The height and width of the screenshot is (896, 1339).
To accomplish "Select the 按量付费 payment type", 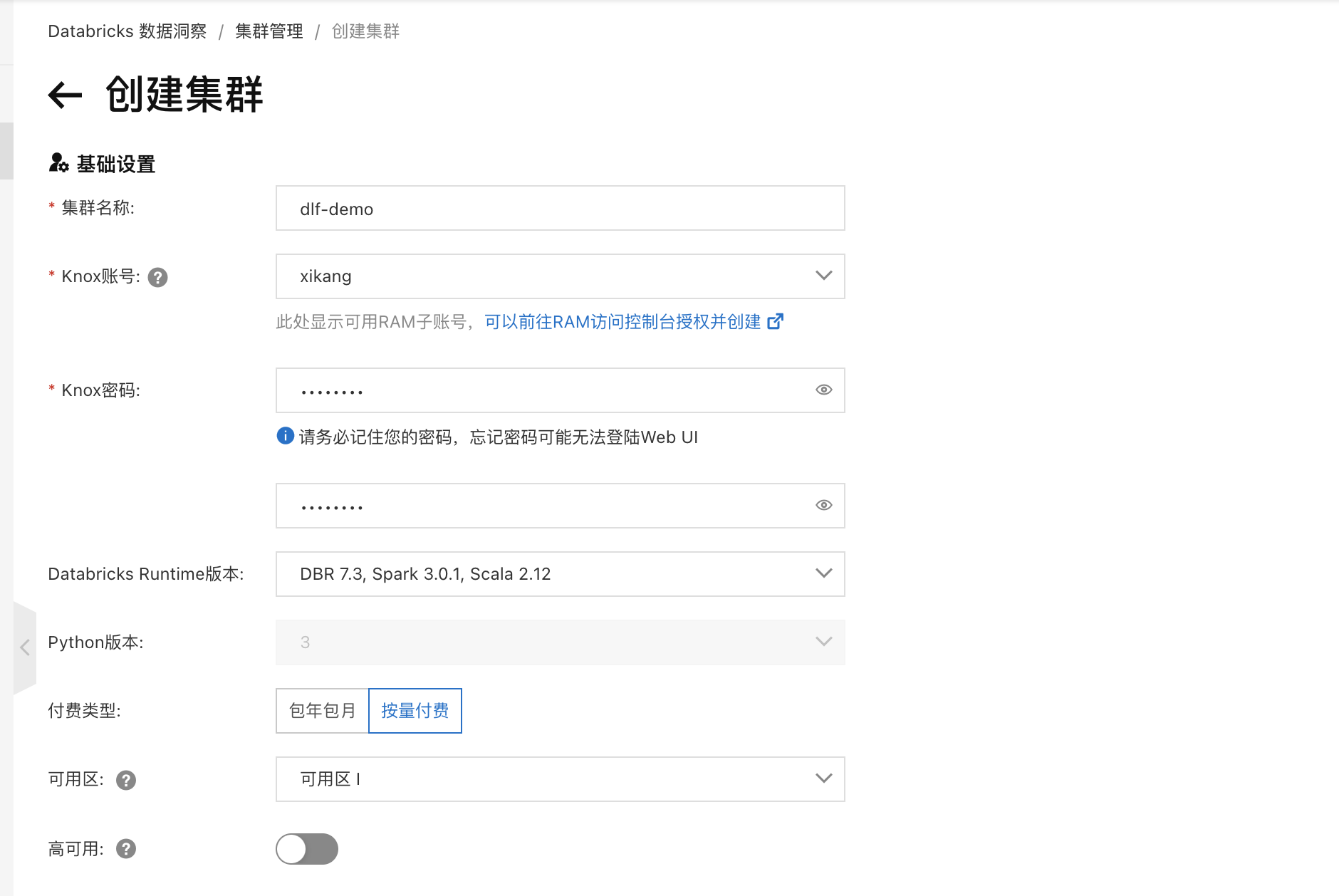I will tap(415, 711).
